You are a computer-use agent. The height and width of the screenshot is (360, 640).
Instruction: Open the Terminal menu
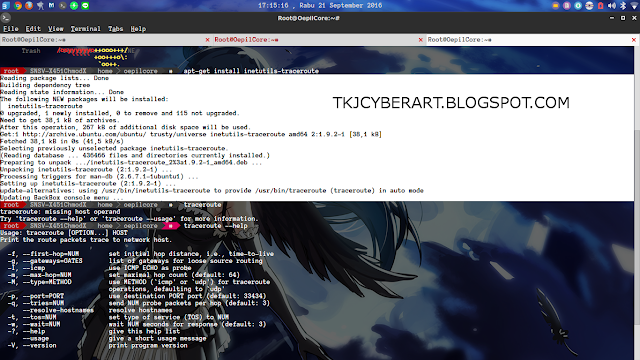(85, 29)
